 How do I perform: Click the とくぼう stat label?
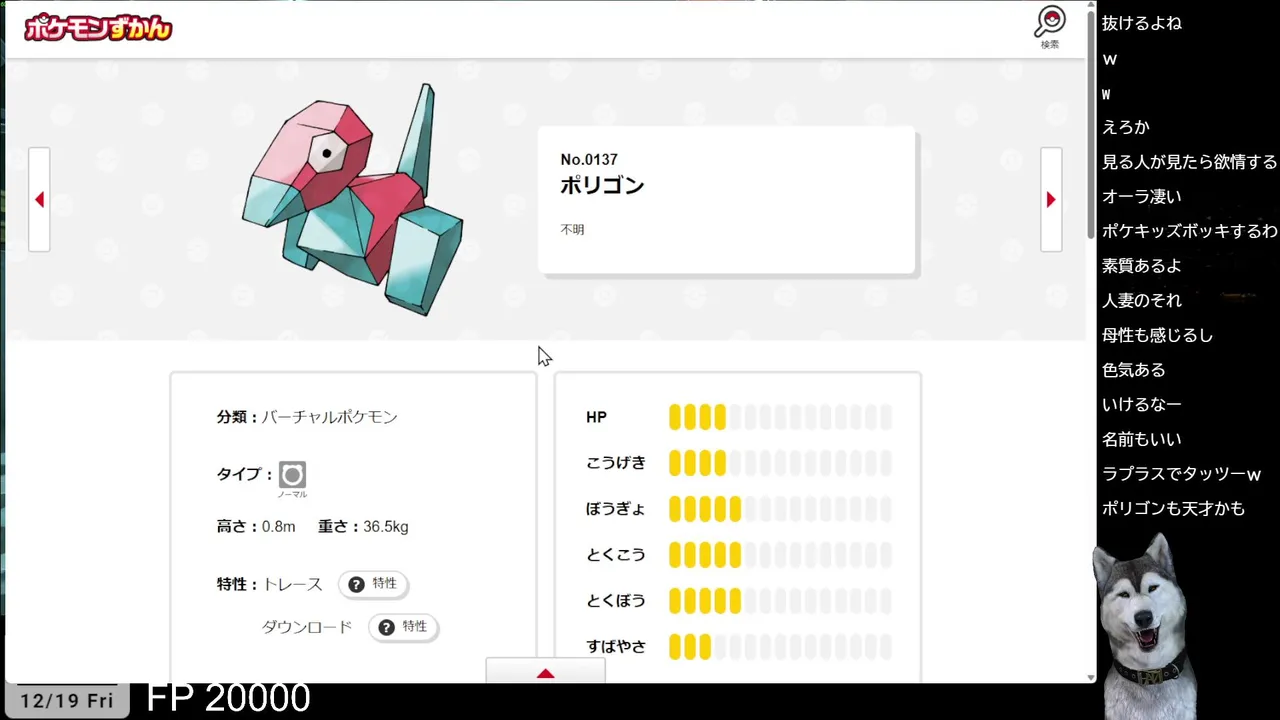[616, 601]
